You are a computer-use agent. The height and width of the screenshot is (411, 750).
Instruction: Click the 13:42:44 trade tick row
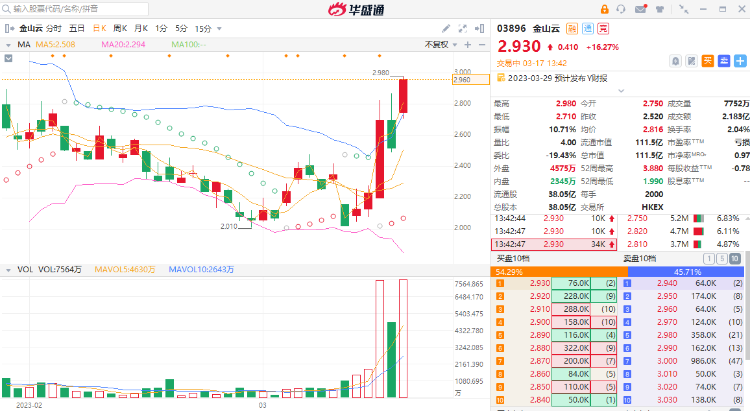(554, 218)
